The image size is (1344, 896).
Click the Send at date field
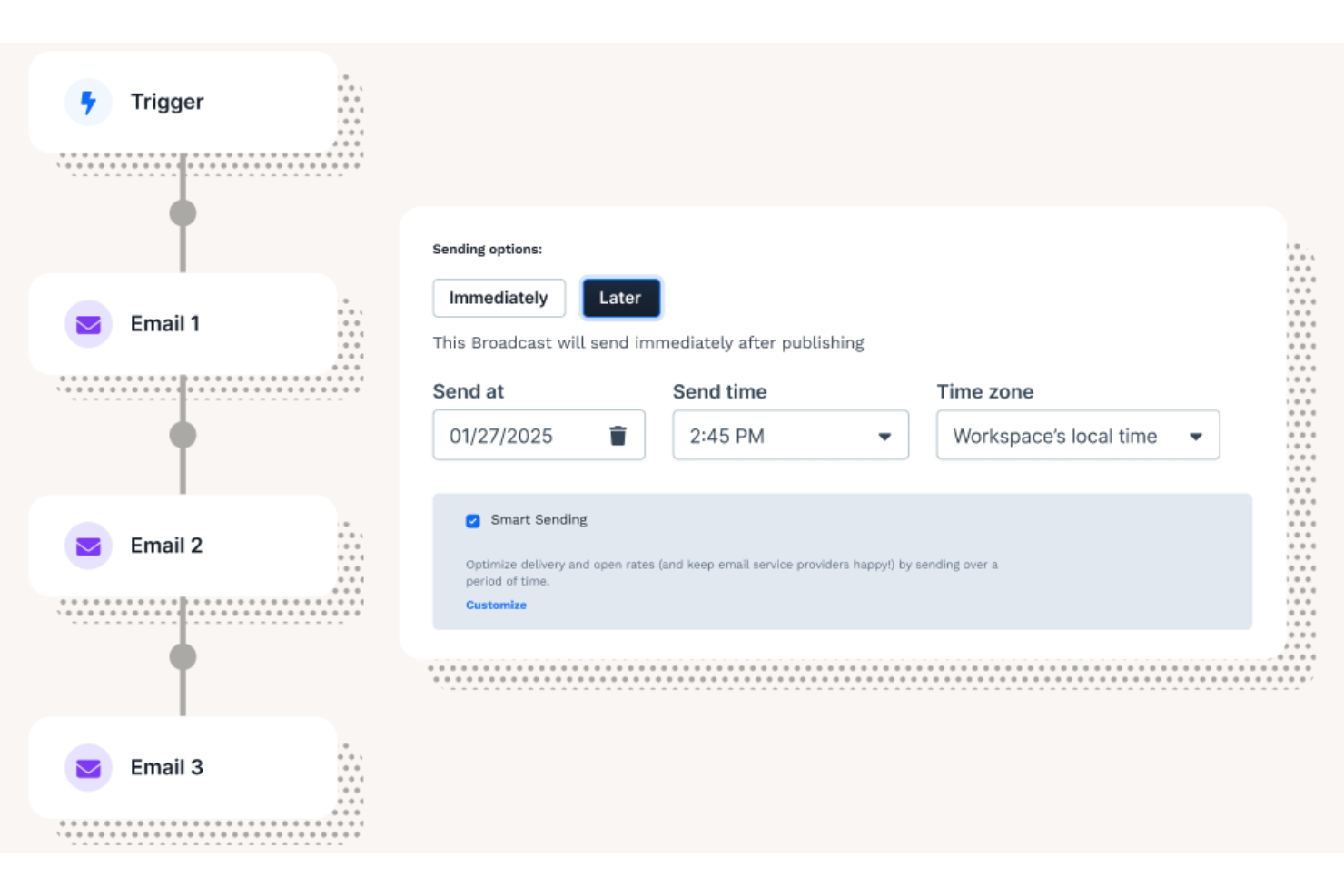[539, 436]
